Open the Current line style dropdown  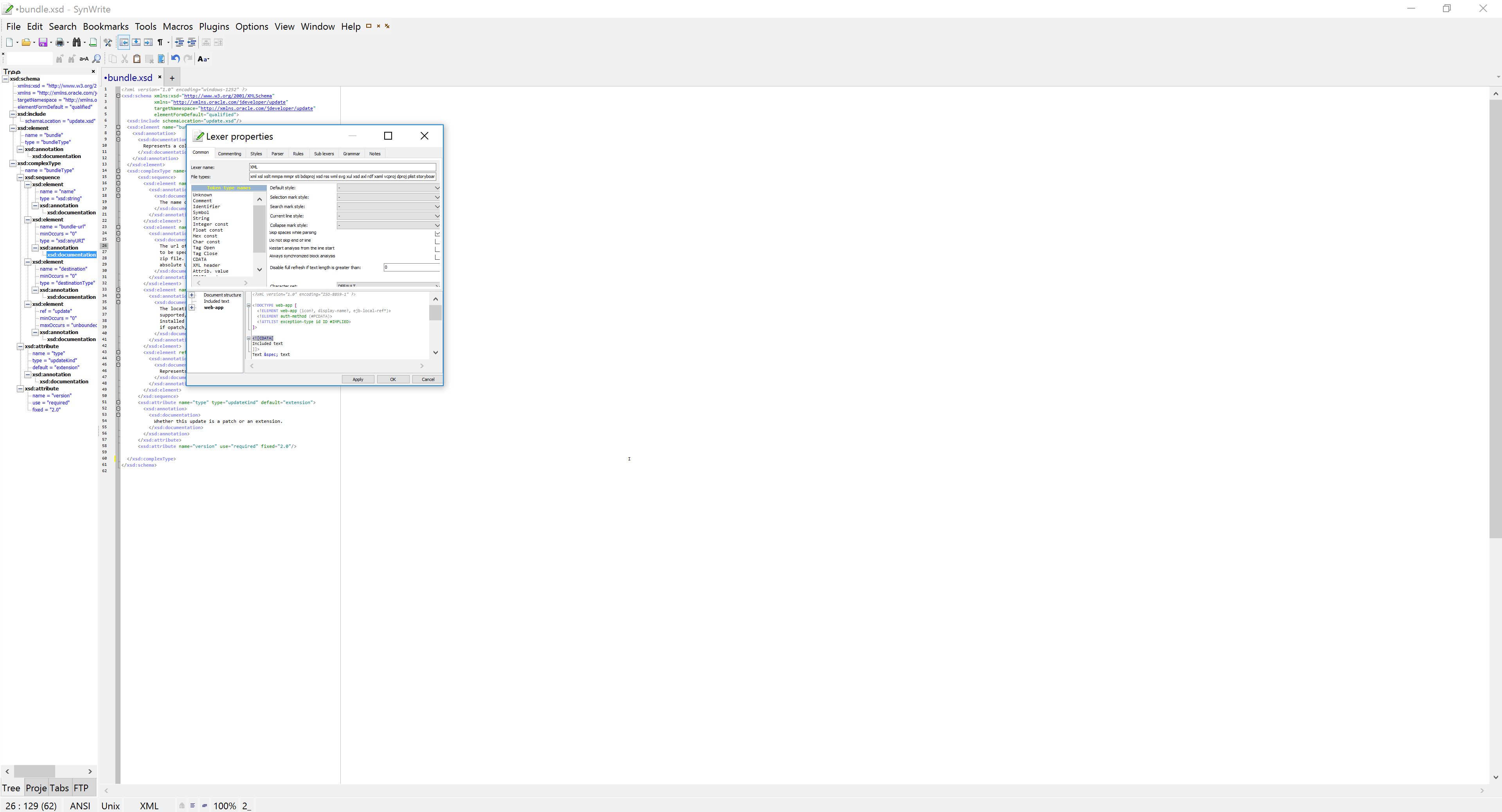(x=437, y=216)
